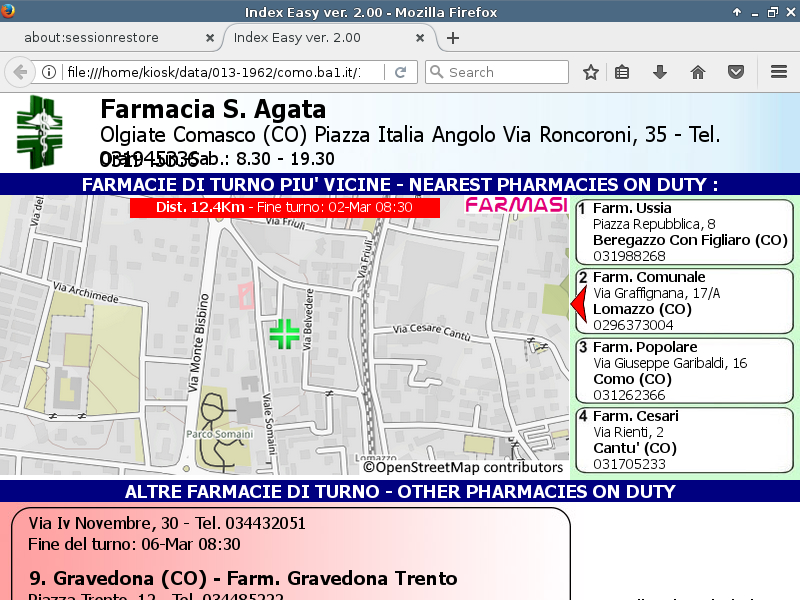The width and height of the screenshot is (800, 600).
Task: Go to Firefox home page icon
Action: point(698,72)
